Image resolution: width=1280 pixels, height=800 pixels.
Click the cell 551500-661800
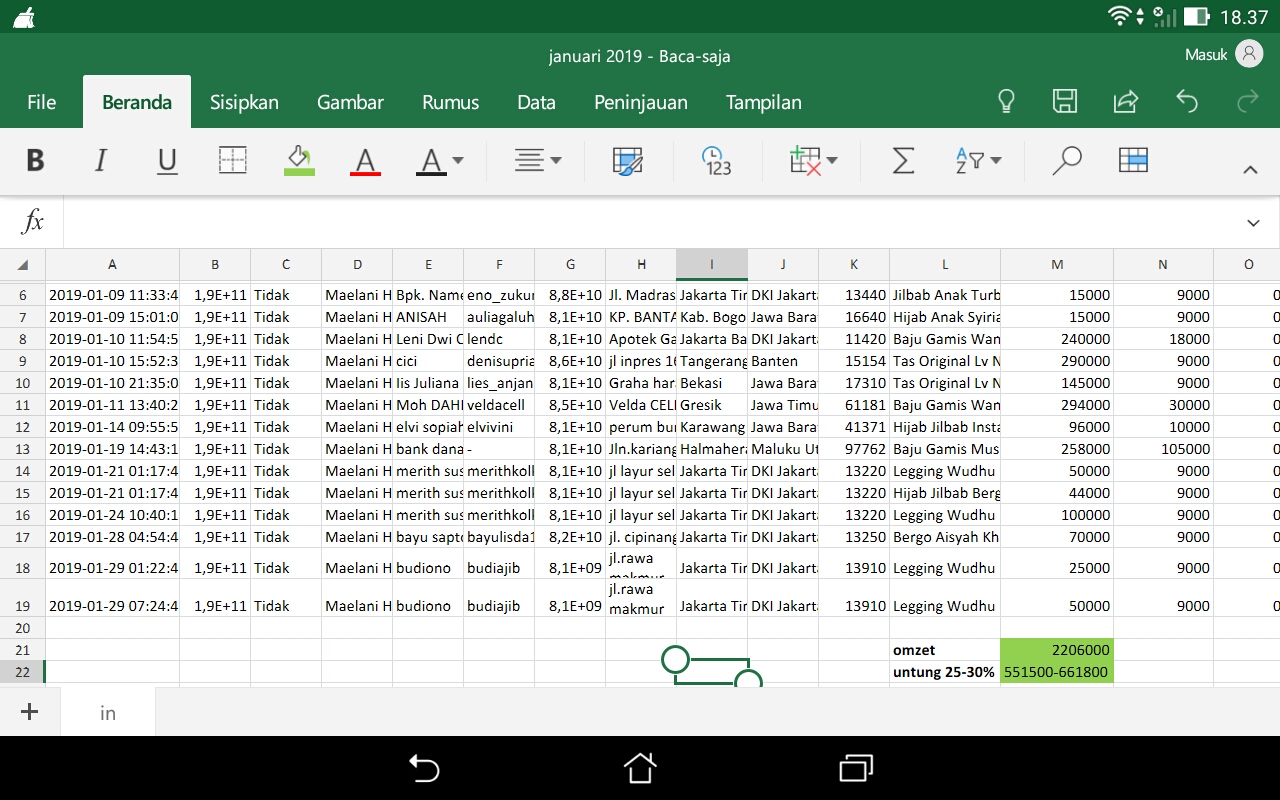[1057, 672]
